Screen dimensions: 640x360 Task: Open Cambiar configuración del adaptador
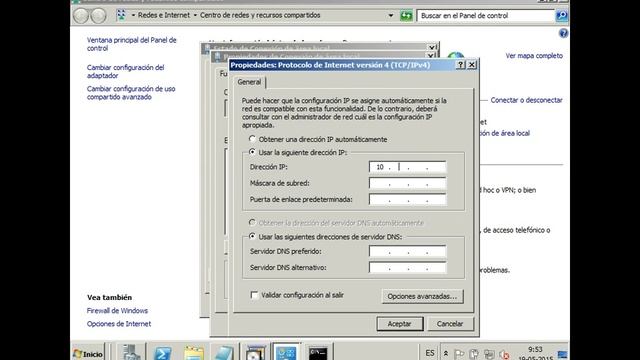(x=125, y=71)
